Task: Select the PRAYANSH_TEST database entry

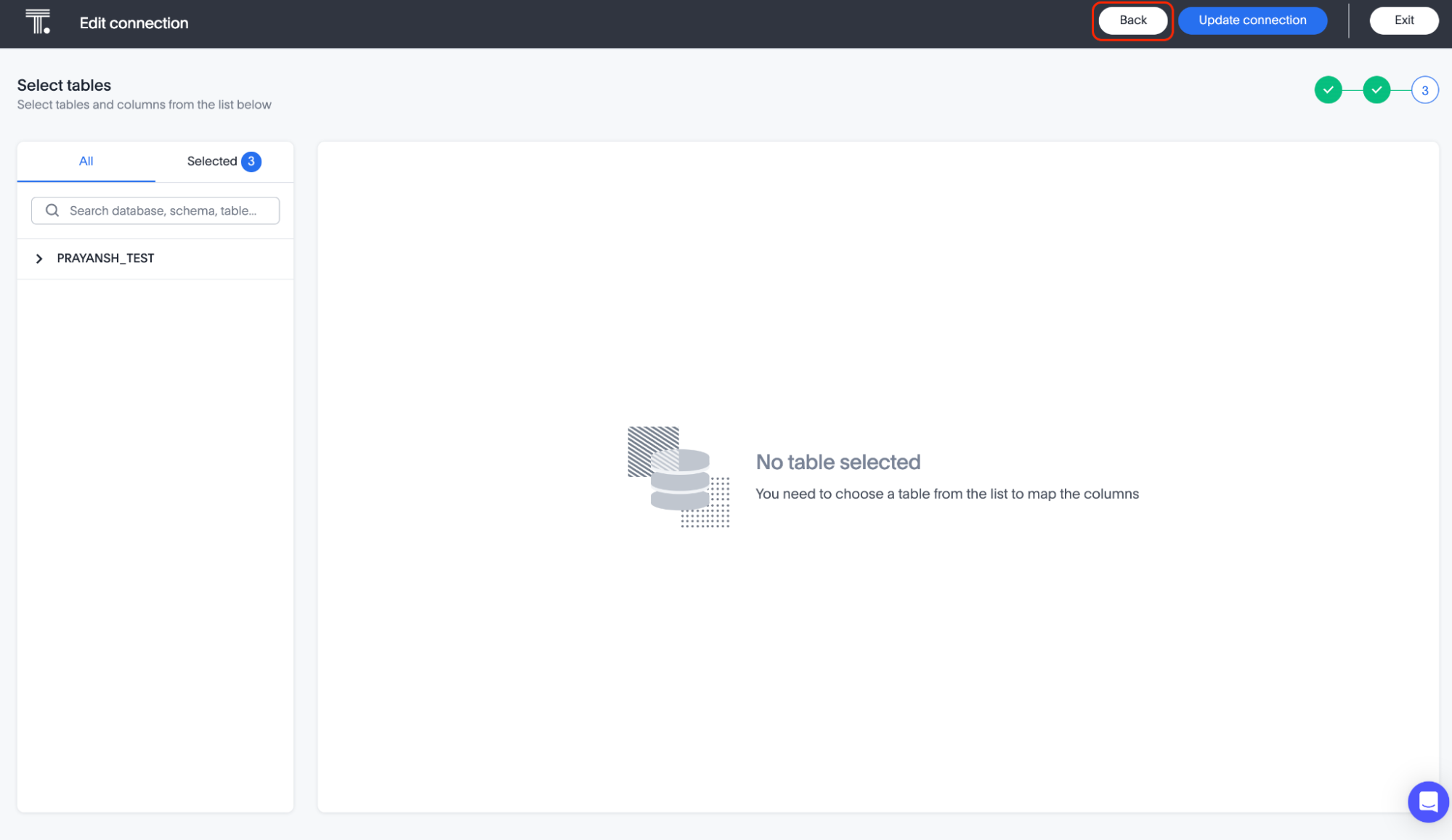Action: click(105, 258)
